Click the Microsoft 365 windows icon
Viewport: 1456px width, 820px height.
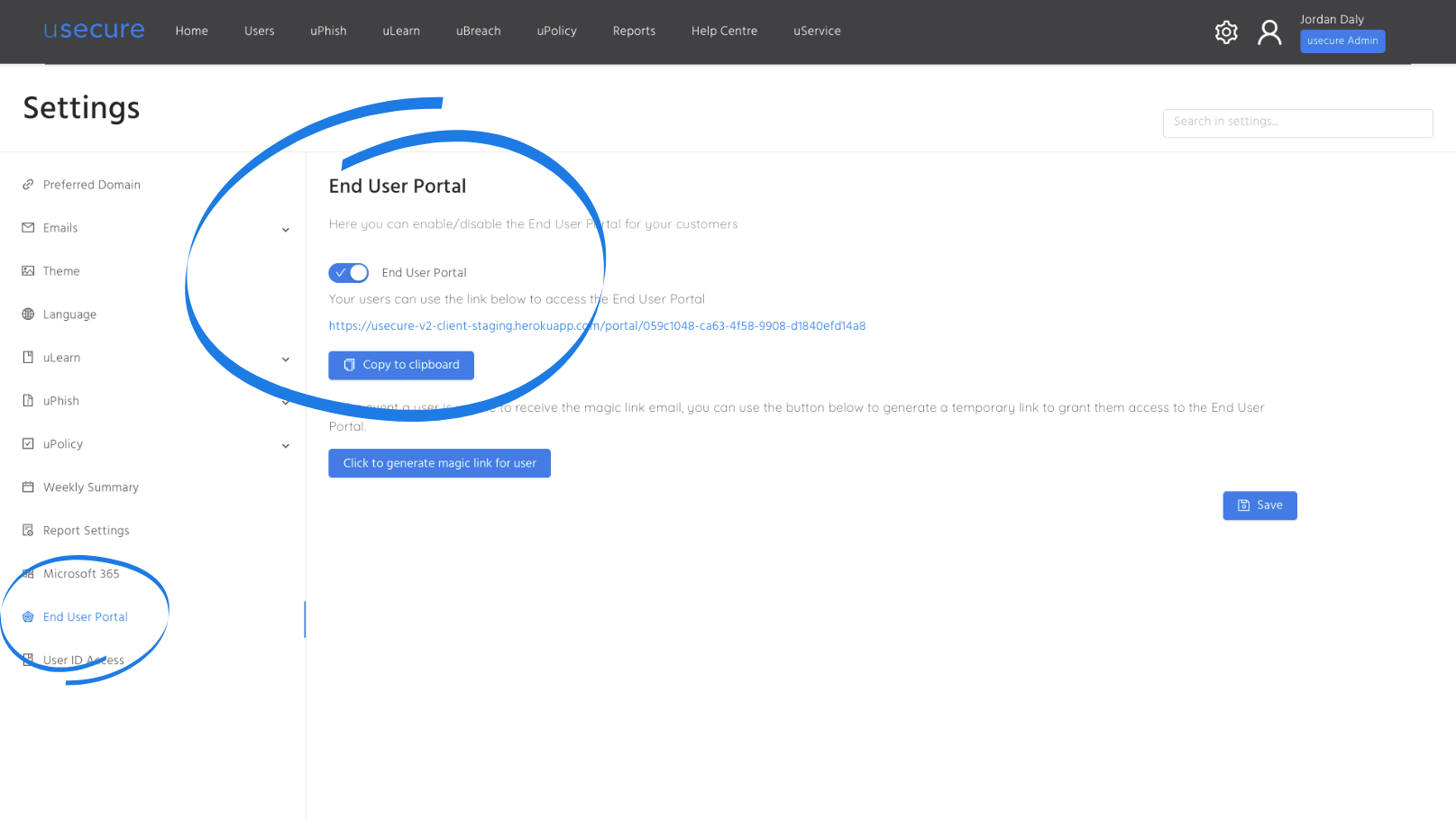click(28, 574)
